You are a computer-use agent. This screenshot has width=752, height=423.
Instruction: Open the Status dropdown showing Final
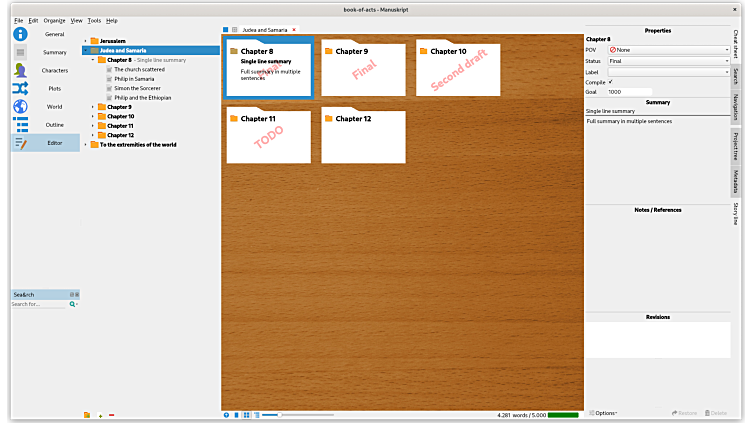(x=668, y=61)
